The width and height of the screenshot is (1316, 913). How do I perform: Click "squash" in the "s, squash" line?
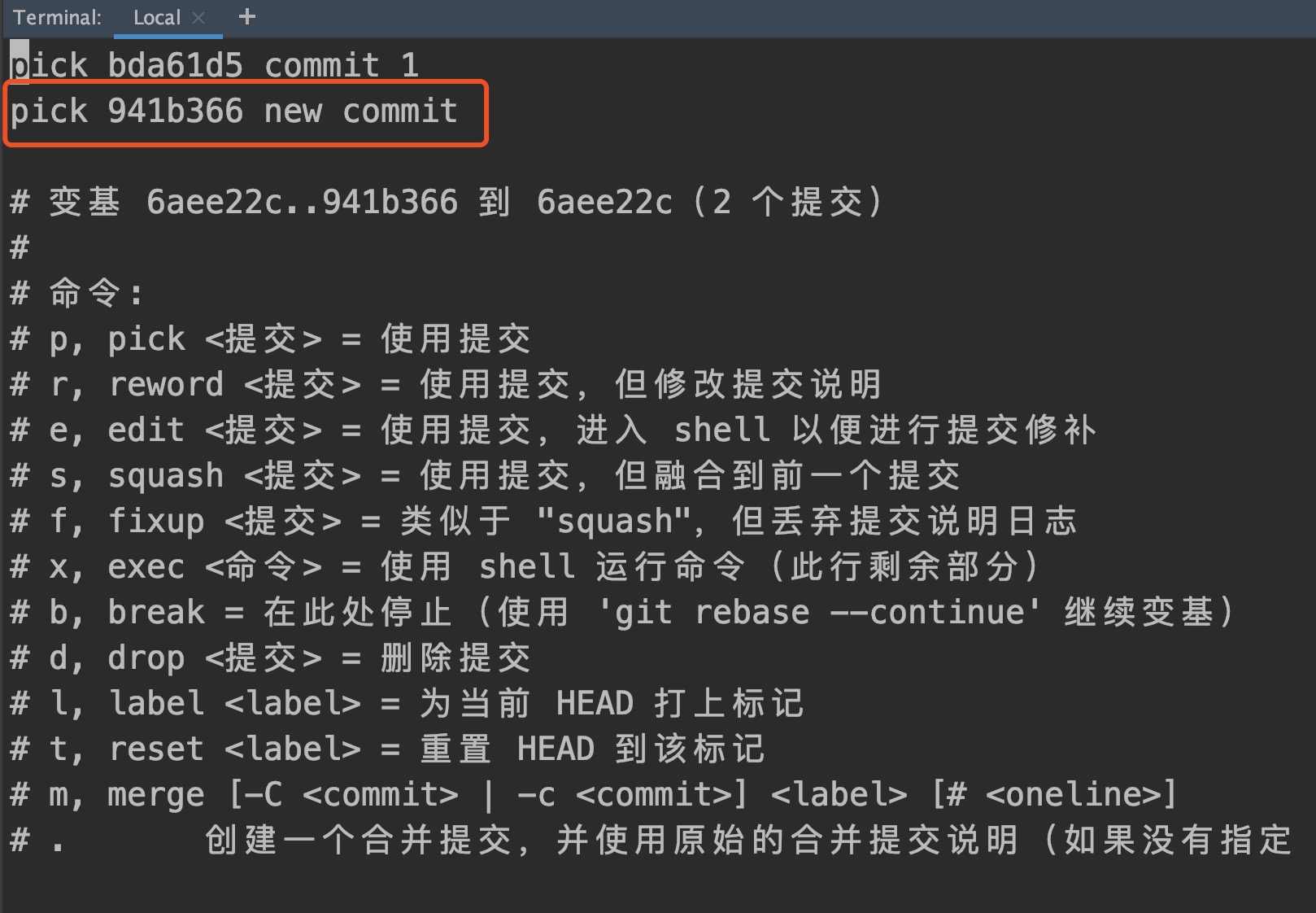pyautogui.click(x=166, y=476)
